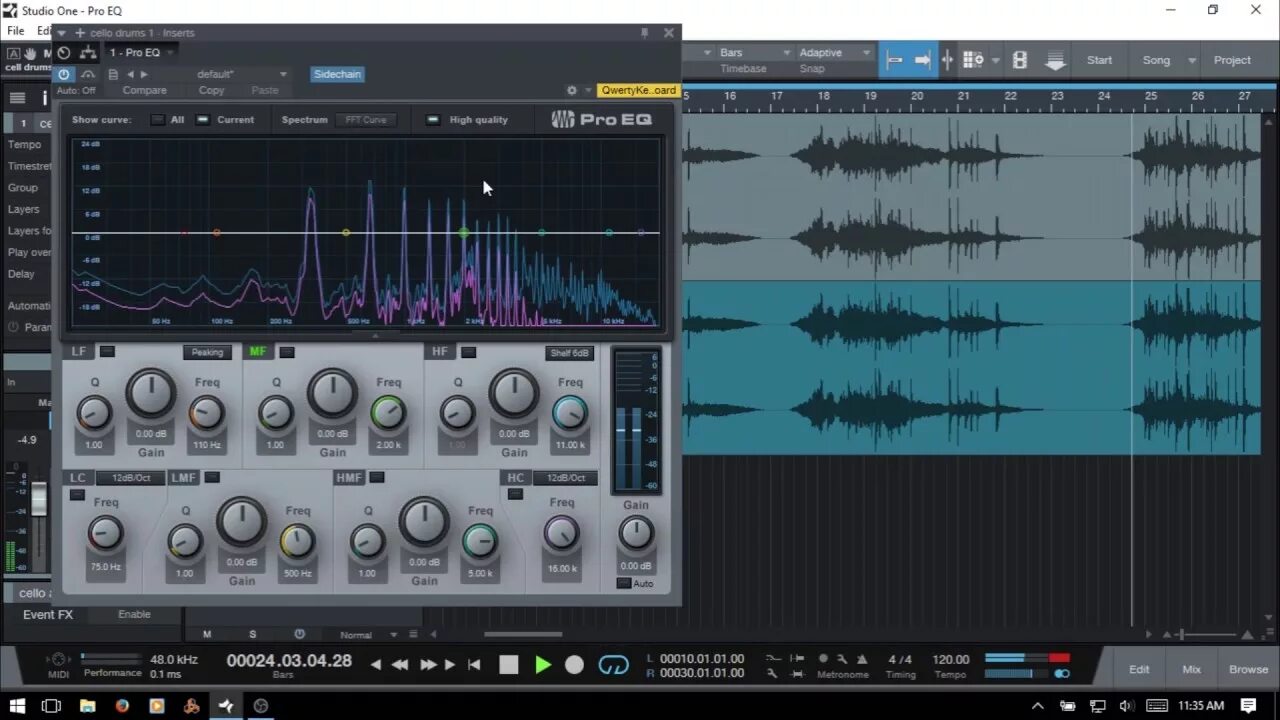The image size is (1280, 720).
Task: Enable the LMF band toggle
Action: click(212, 478)
